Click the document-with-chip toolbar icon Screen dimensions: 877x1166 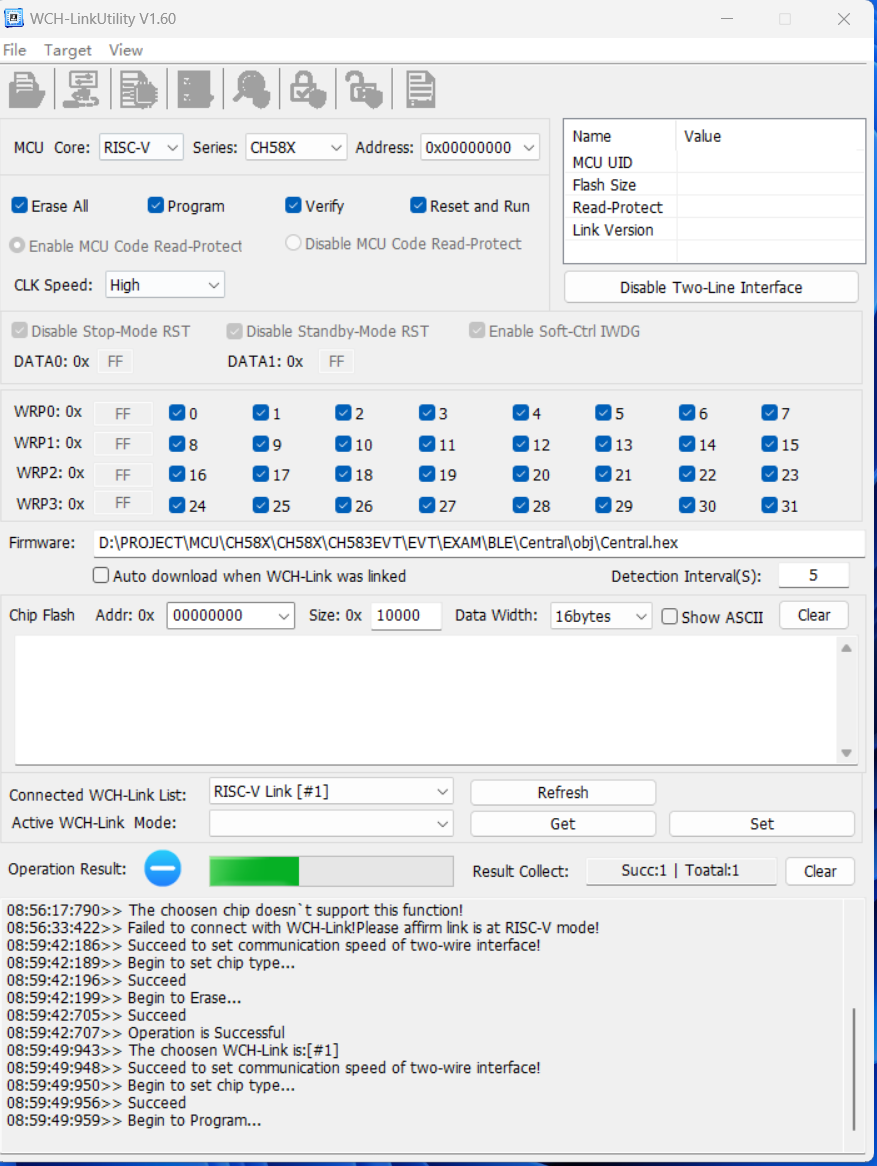[138, 90]
